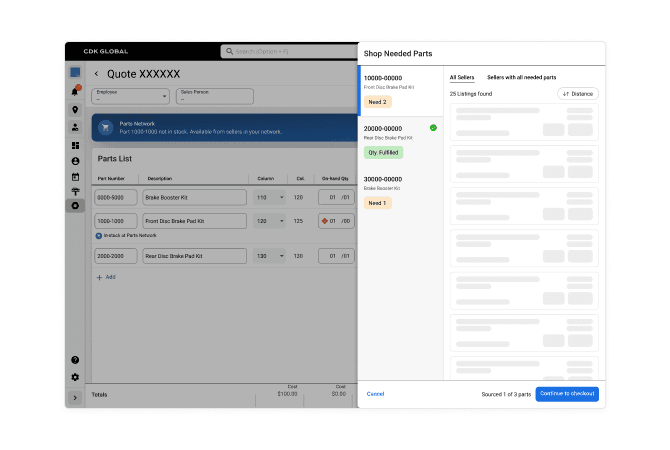The width and height of the screenshot is (670, 450).
Task: Expand the sidebar with bottom chevron
Action: pyautogui.click(x=75, y=398)
